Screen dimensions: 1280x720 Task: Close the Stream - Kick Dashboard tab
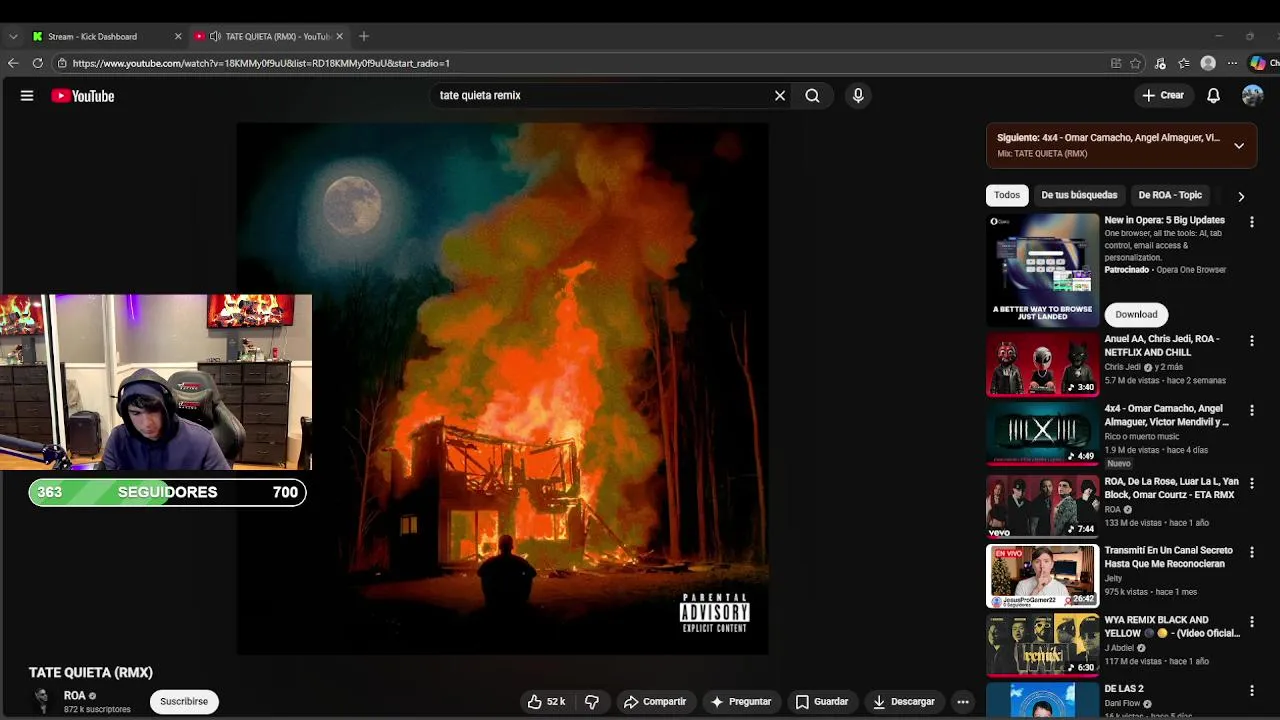[178, 36]
